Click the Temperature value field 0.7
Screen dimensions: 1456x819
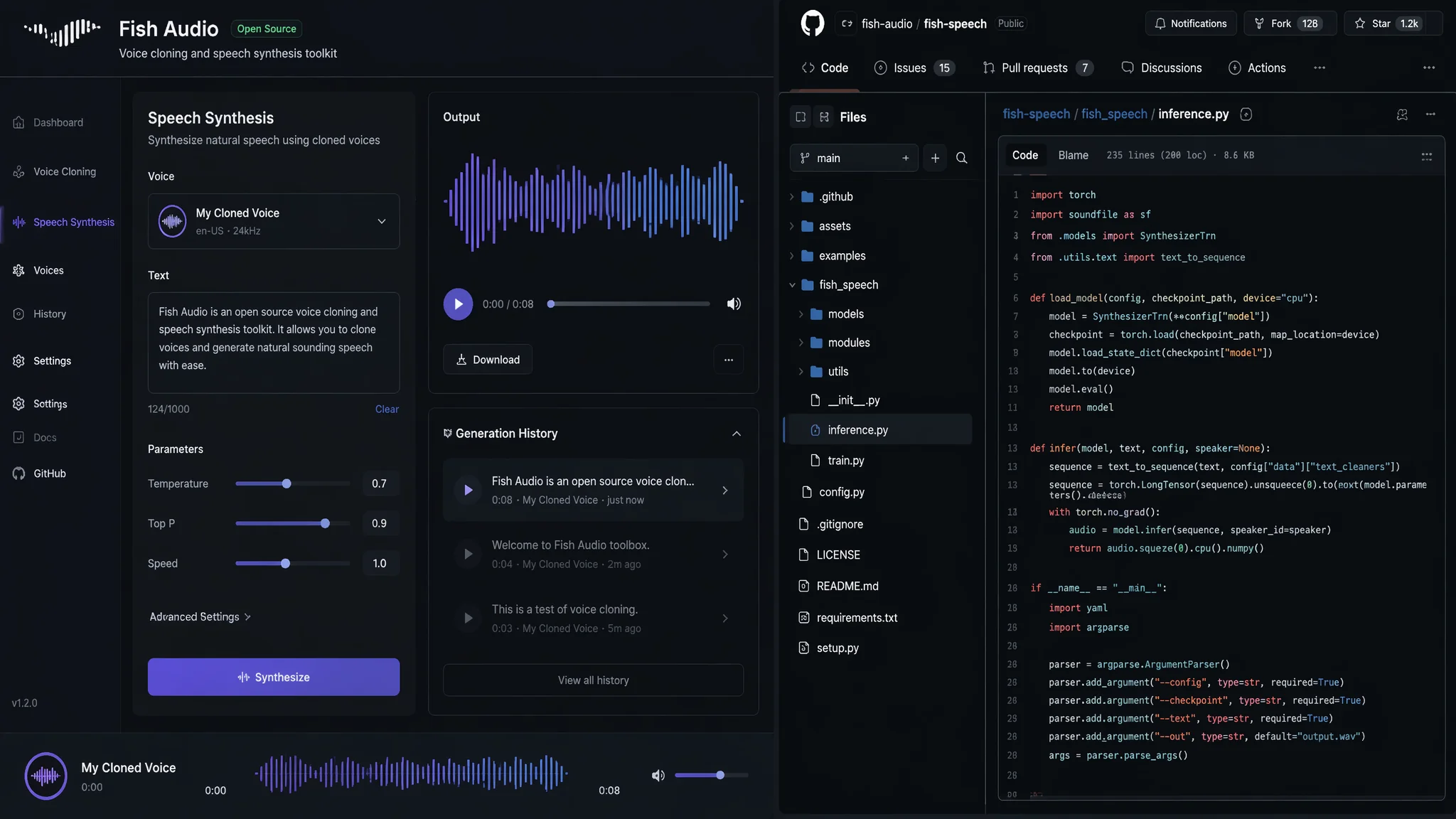(380, 483)
